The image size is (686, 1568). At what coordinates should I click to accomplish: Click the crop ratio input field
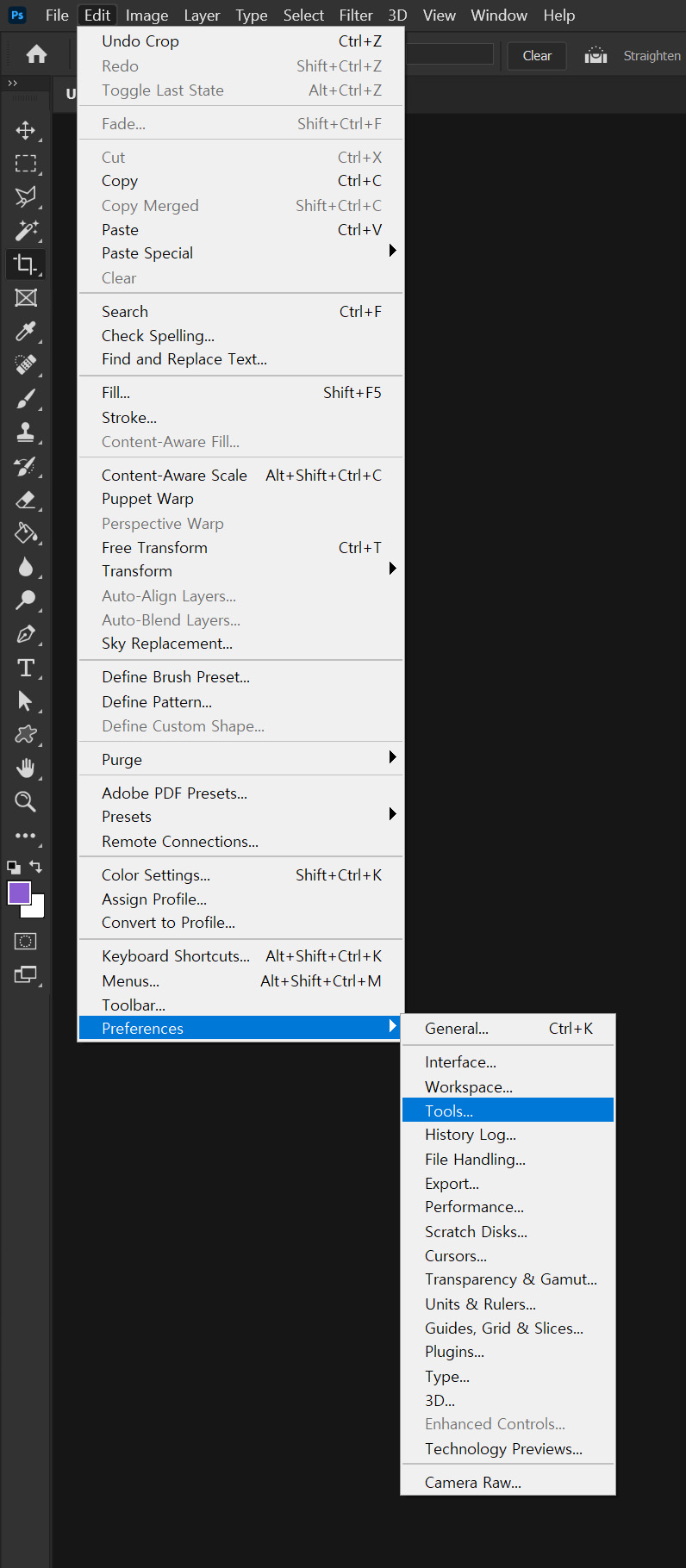coord(449,54)
